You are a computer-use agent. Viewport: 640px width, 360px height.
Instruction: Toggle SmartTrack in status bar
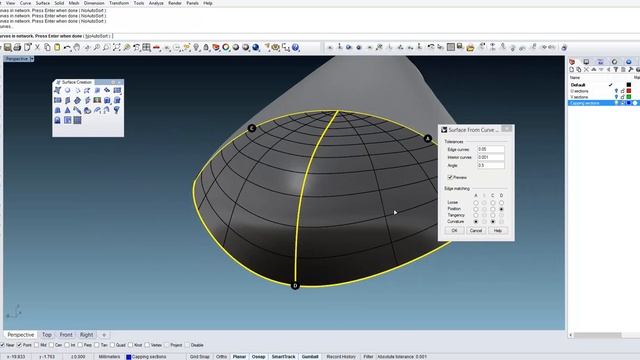pyautogui.click(x=283, y=357)
